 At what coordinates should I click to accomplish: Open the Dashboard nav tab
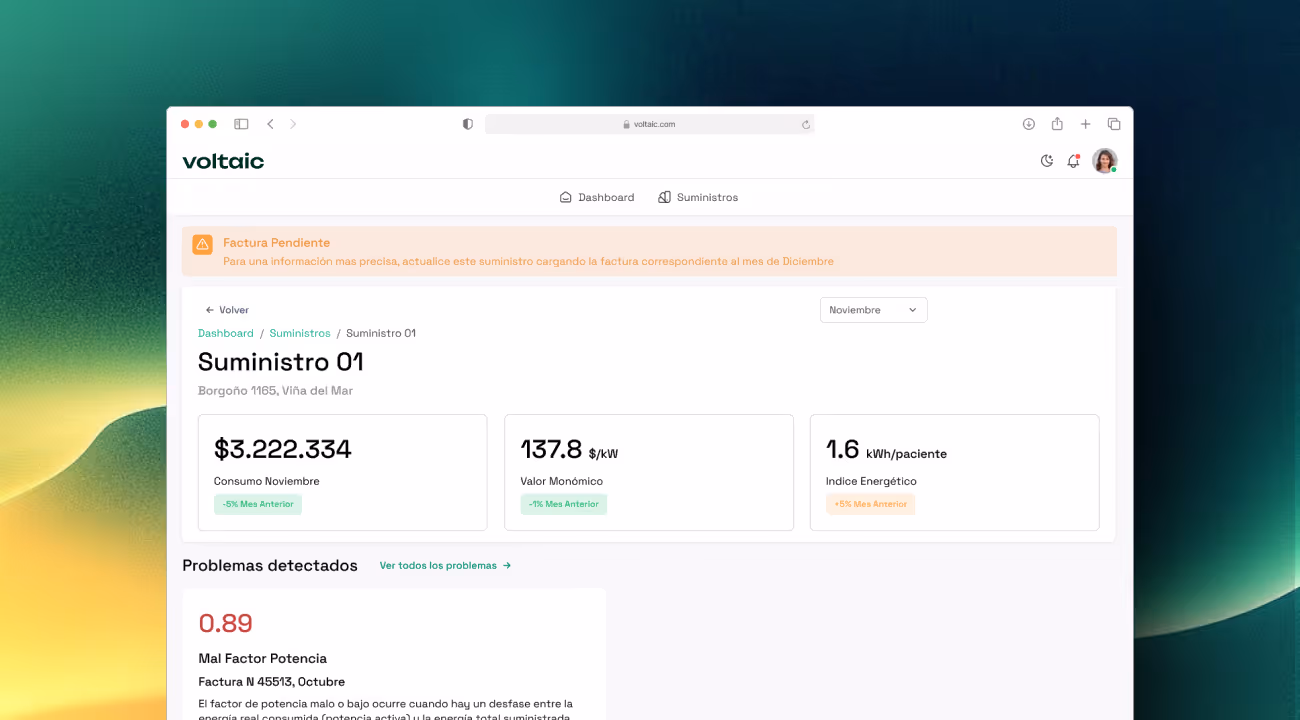coord(597,197)
